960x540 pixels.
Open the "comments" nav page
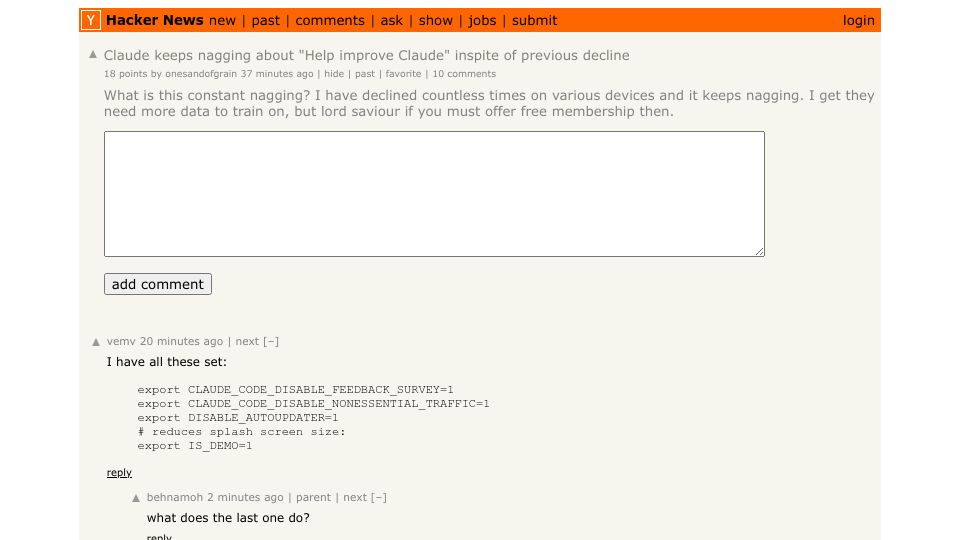(x=330, y=21)
